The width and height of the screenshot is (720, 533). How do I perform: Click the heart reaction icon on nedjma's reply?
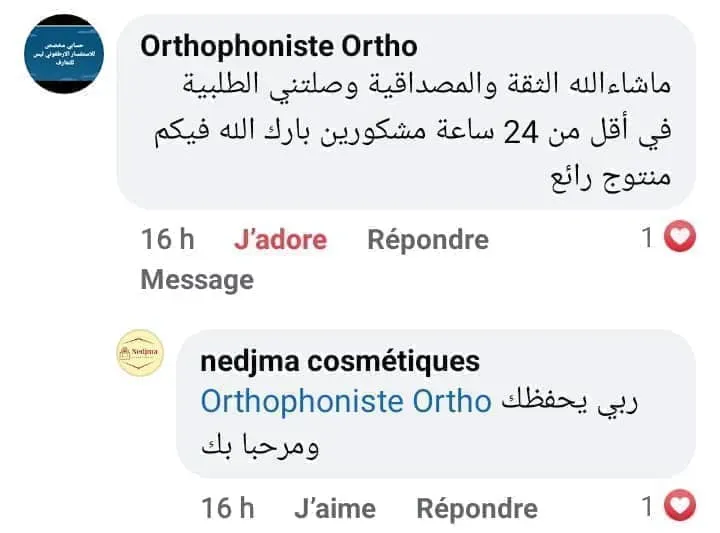(x=680, y=505)
